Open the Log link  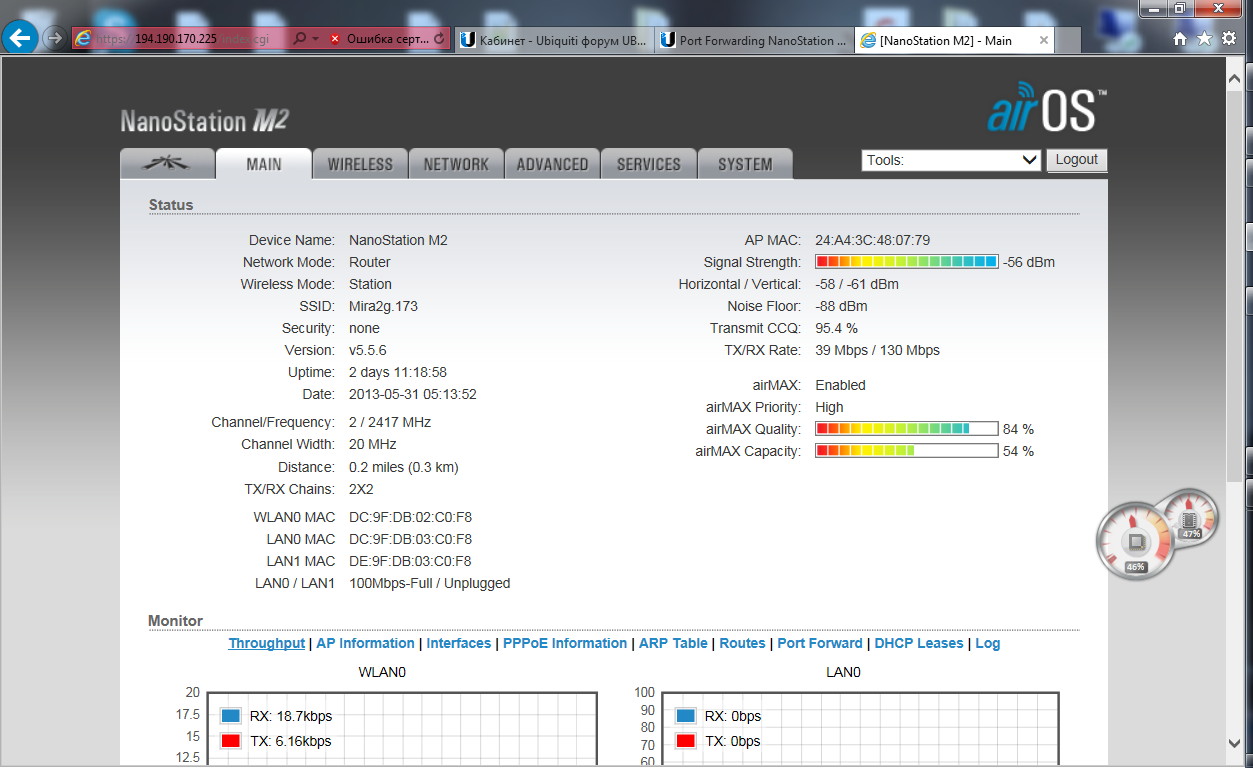point(987,643)
